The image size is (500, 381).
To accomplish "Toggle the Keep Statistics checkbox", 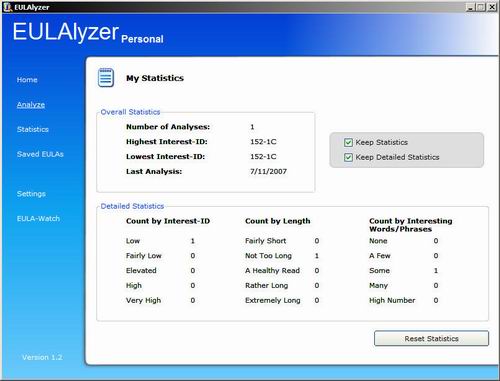I will coord(348,142).
